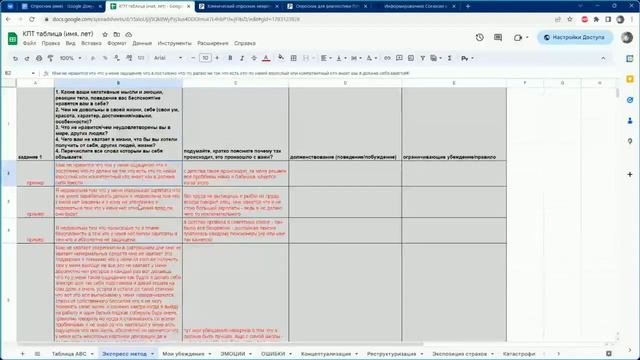This screenshot has width=640, height=360.
Task: Open the Справка menu
Action: (x=244, y=43)
